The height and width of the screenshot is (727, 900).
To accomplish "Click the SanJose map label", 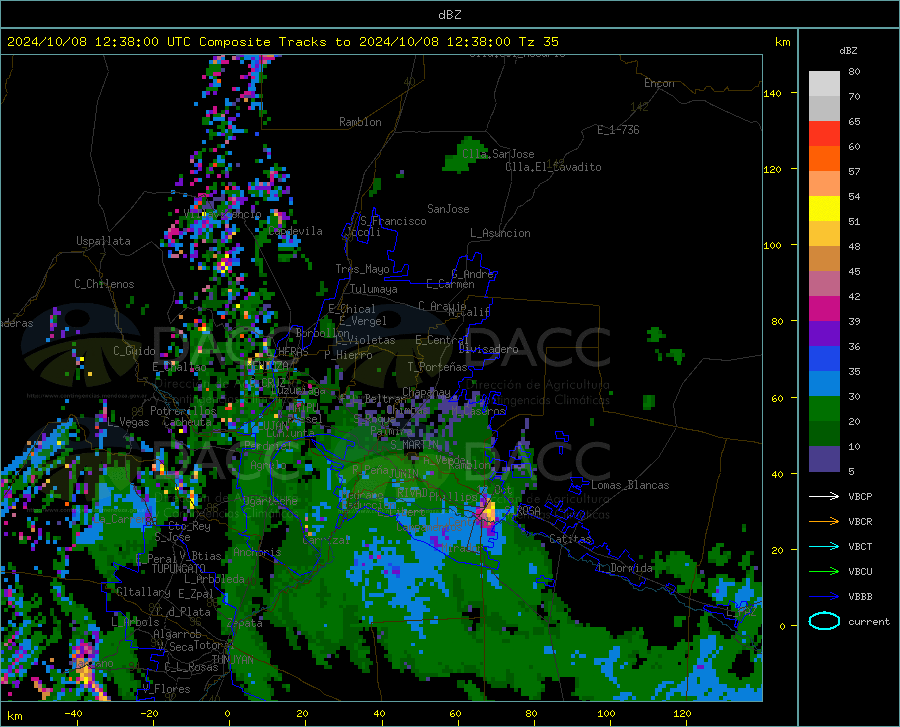I will 448,209.
